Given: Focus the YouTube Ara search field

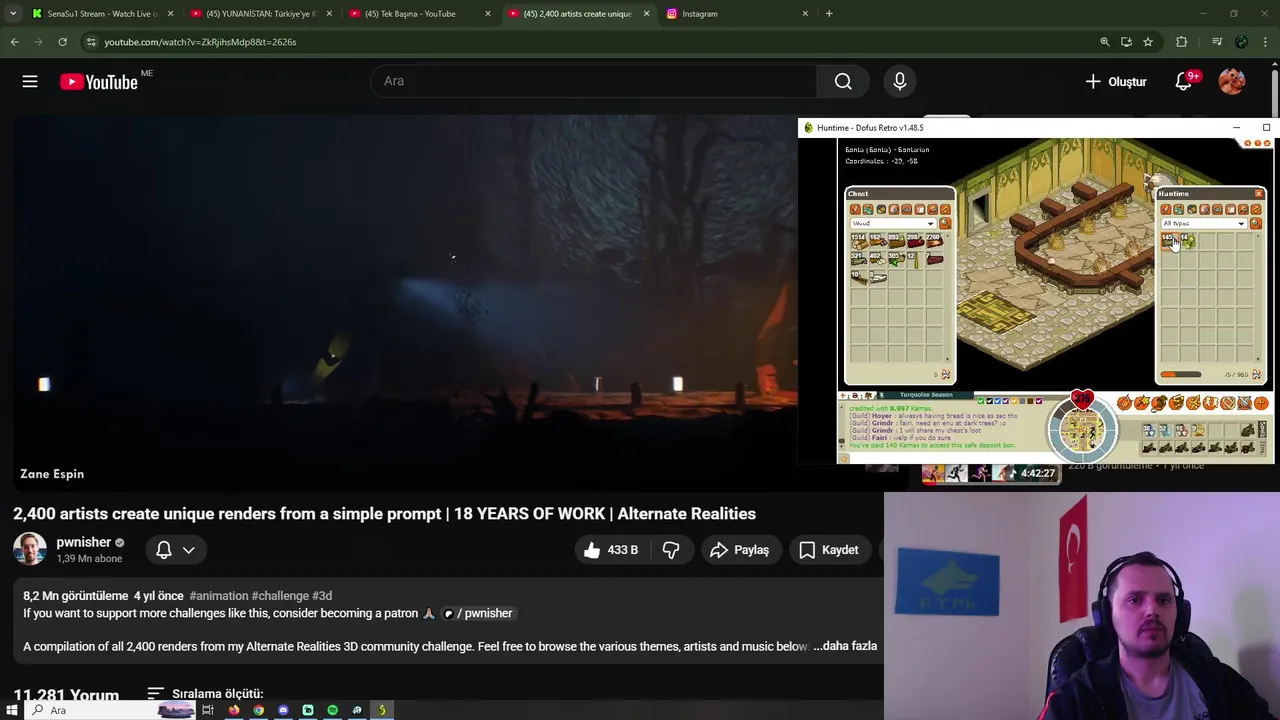Looking at the screenshot, I should point(594,81).
